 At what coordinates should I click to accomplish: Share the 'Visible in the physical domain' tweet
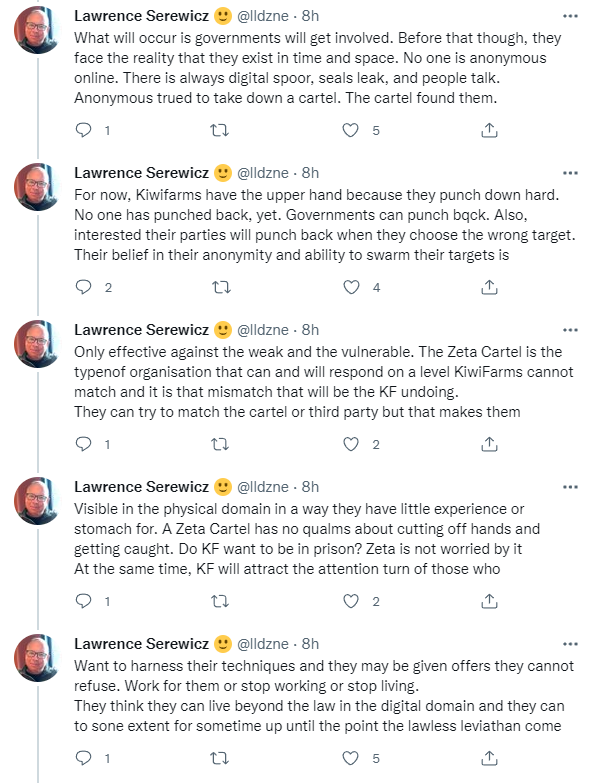point(489,601)
